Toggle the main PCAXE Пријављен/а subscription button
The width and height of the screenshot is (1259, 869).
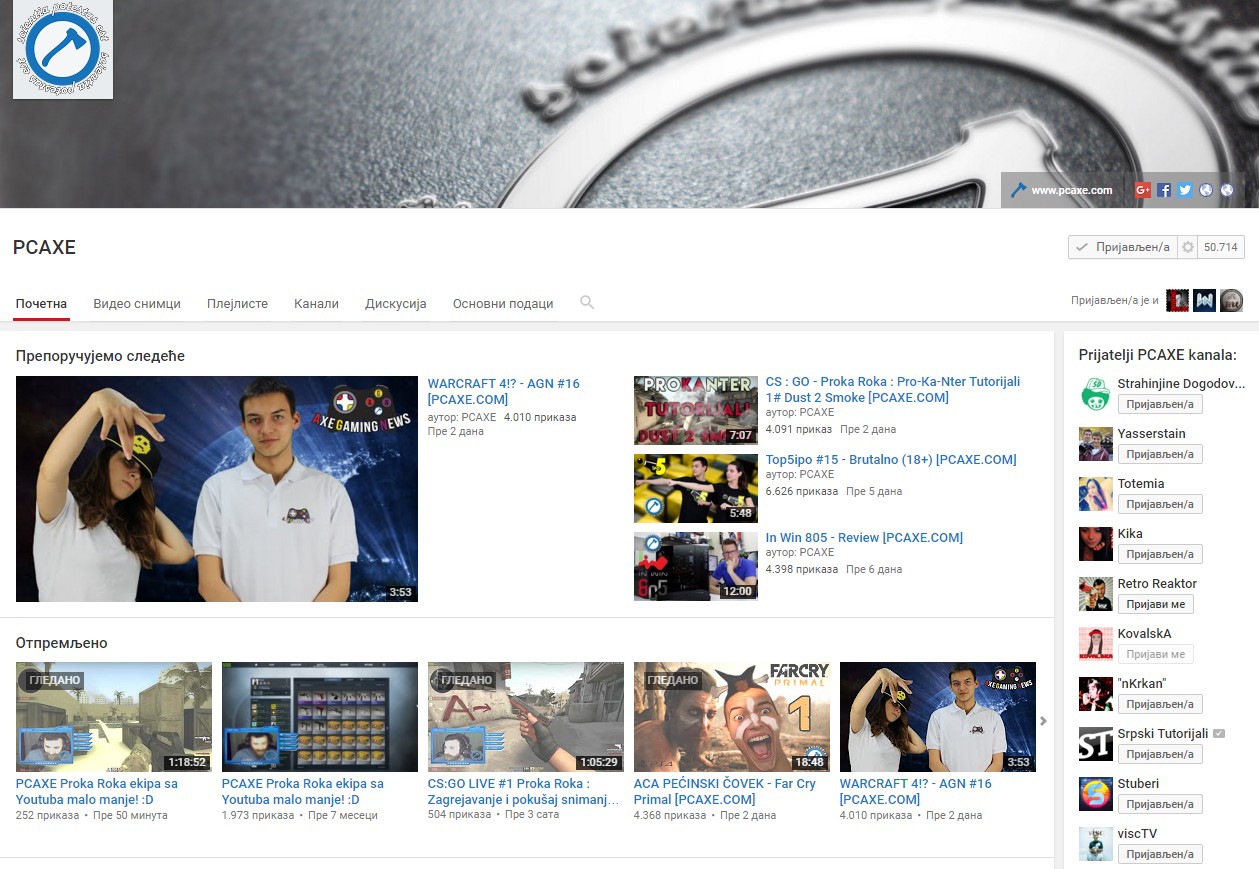(x=1122, y=247)
